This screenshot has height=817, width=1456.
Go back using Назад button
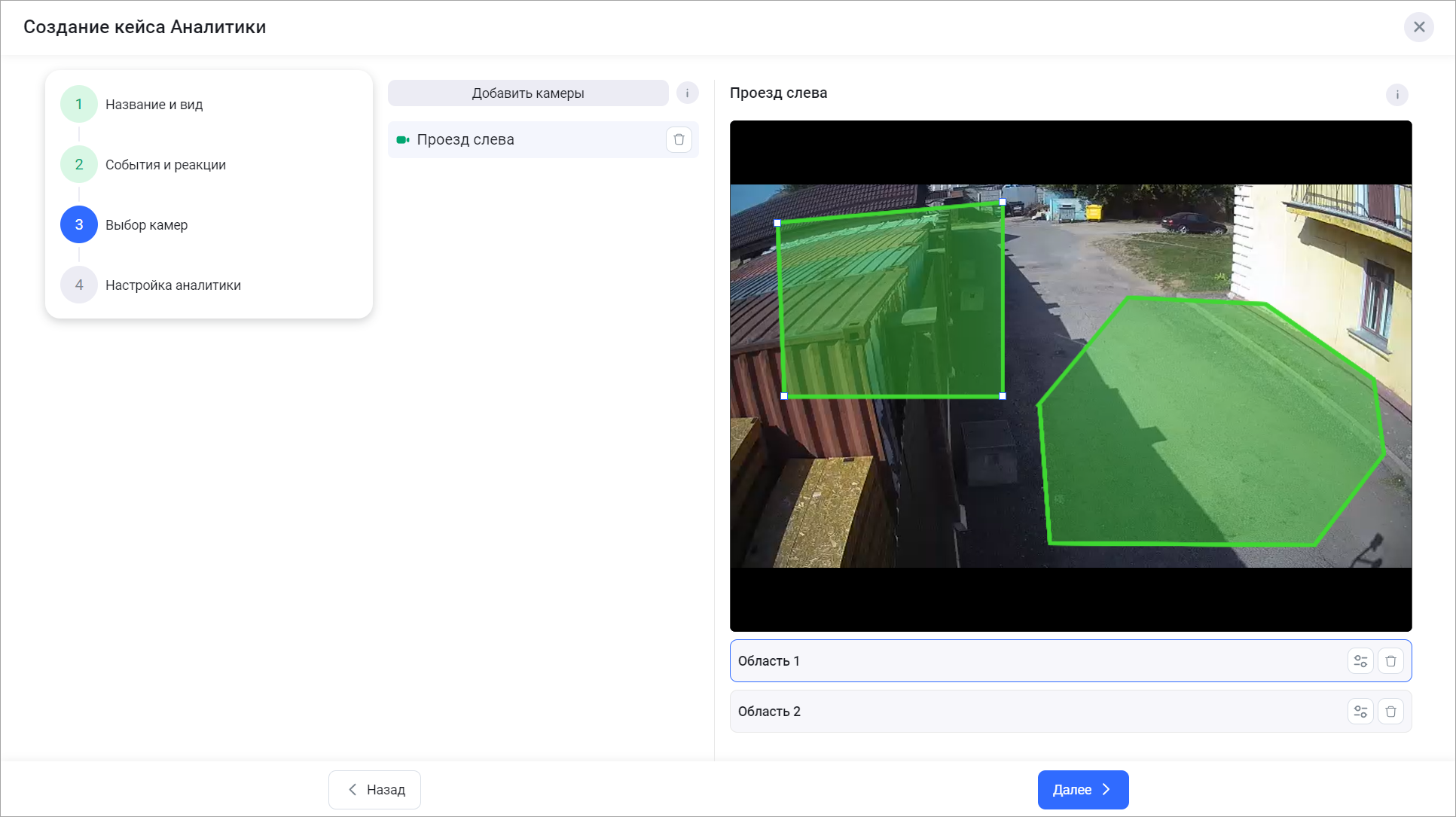pos(374,790)
